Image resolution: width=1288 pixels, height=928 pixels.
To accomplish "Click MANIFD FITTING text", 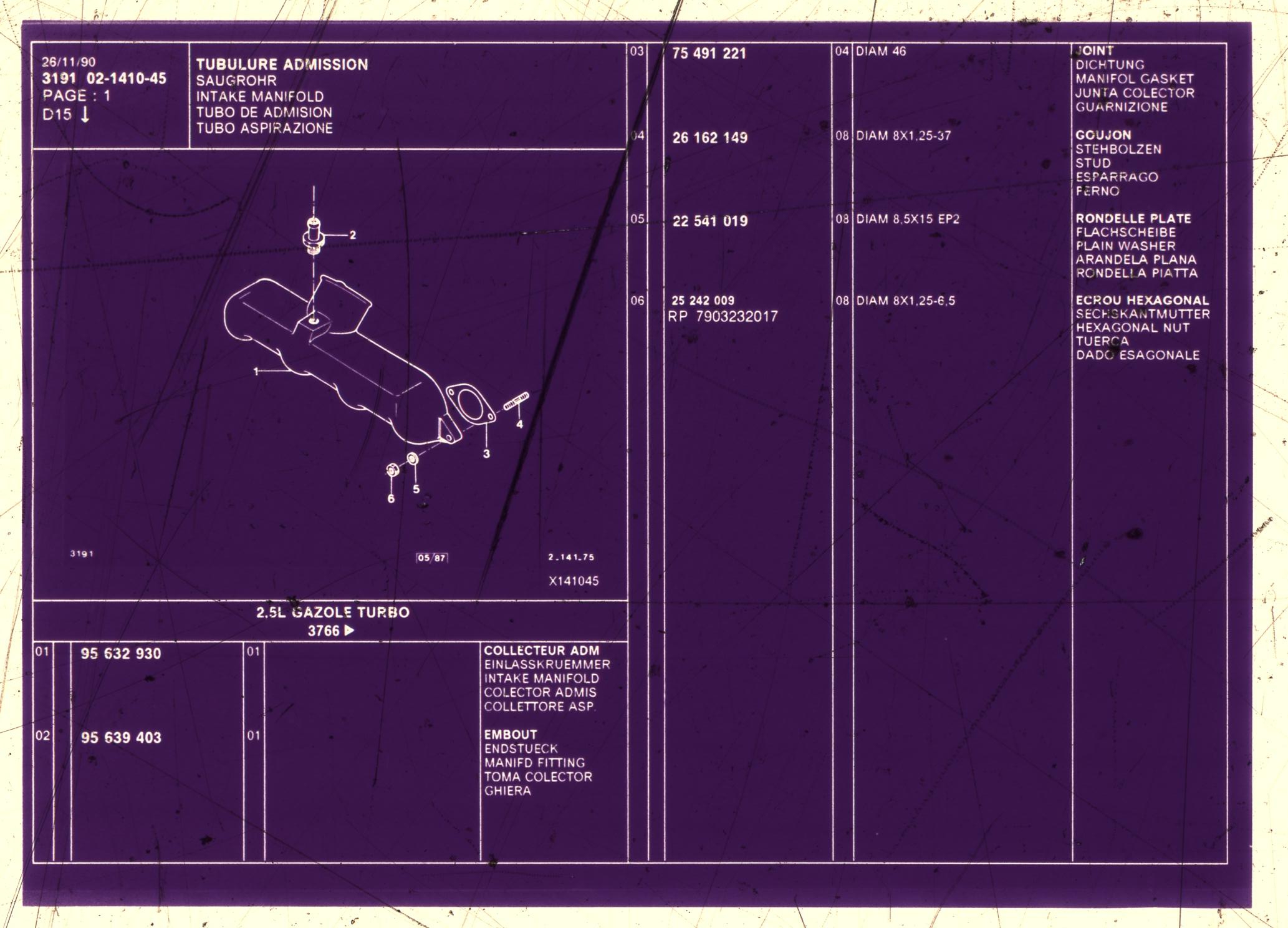I will tap(535, 763).
